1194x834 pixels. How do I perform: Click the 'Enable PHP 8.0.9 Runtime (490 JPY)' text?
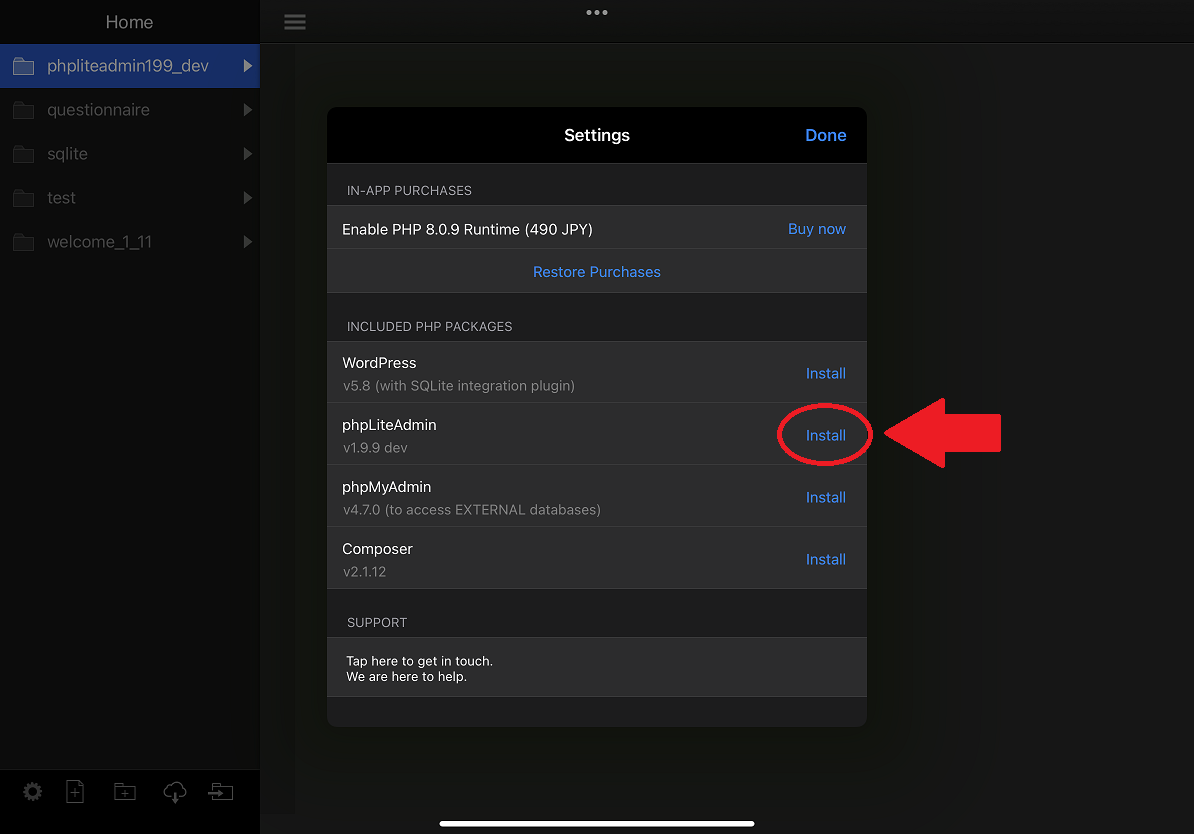click(x=467, y=229)
